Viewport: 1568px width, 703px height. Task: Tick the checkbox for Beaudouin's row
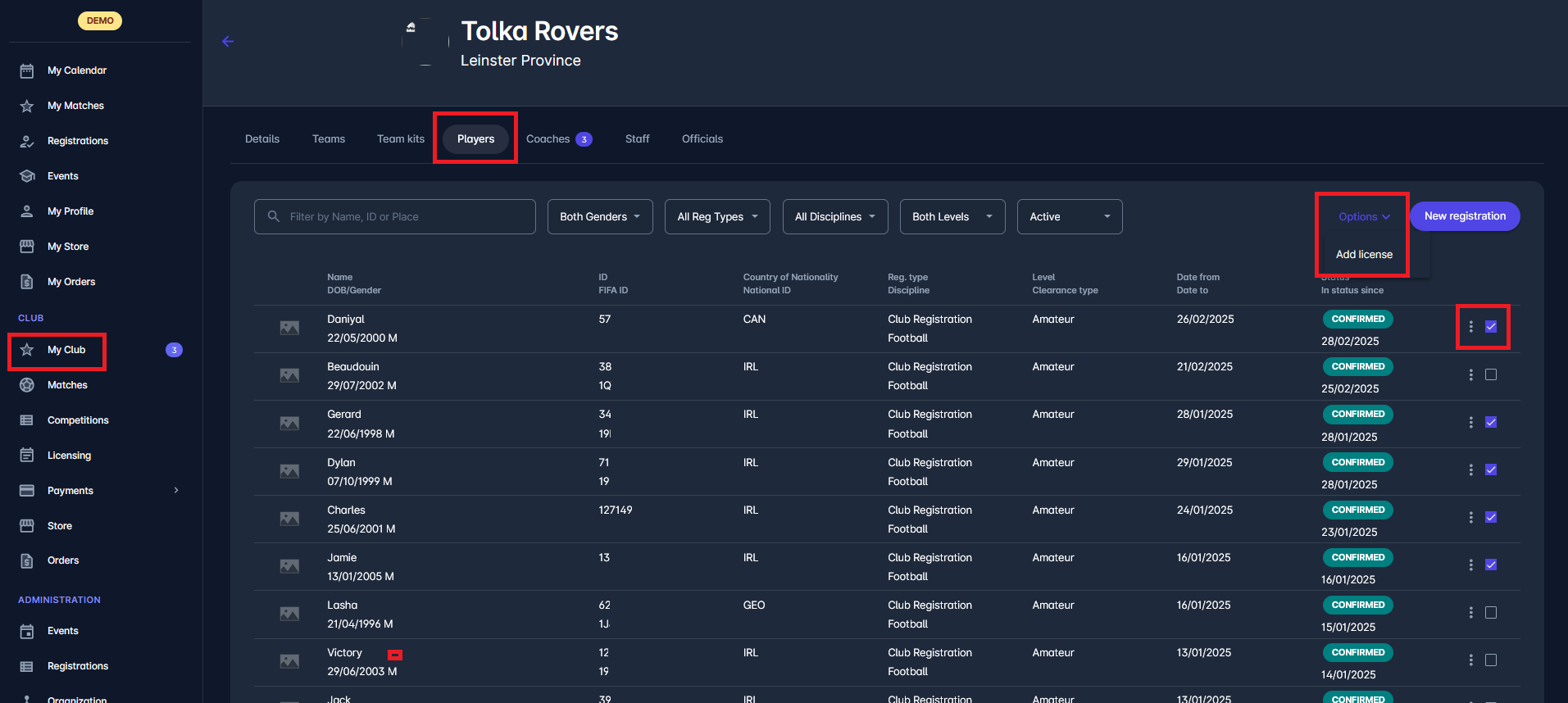[1491, 374]
